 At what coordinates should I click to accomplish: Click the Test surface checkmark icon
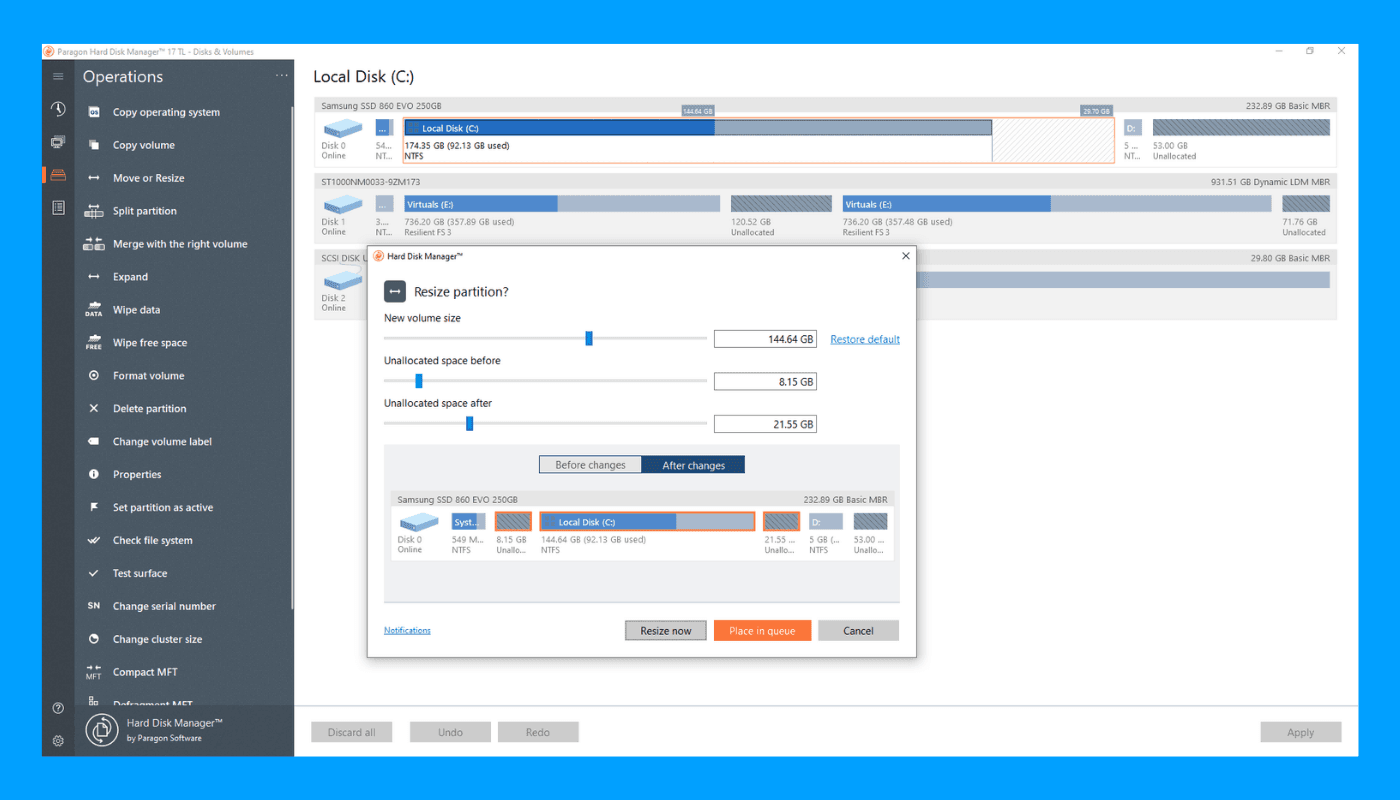[94, 574]
